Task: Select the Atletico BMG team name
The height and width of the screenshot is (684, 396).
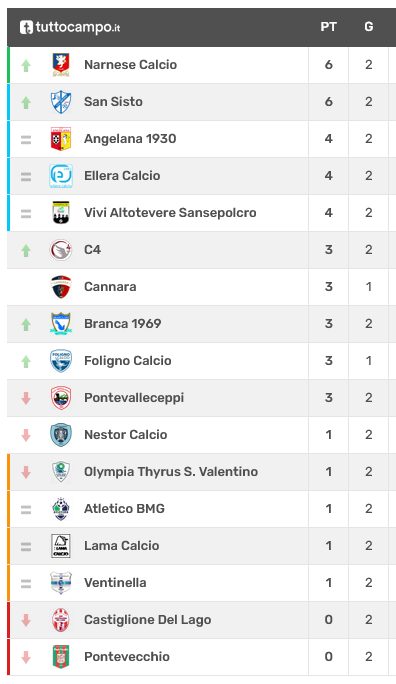Action: point(124,509)
